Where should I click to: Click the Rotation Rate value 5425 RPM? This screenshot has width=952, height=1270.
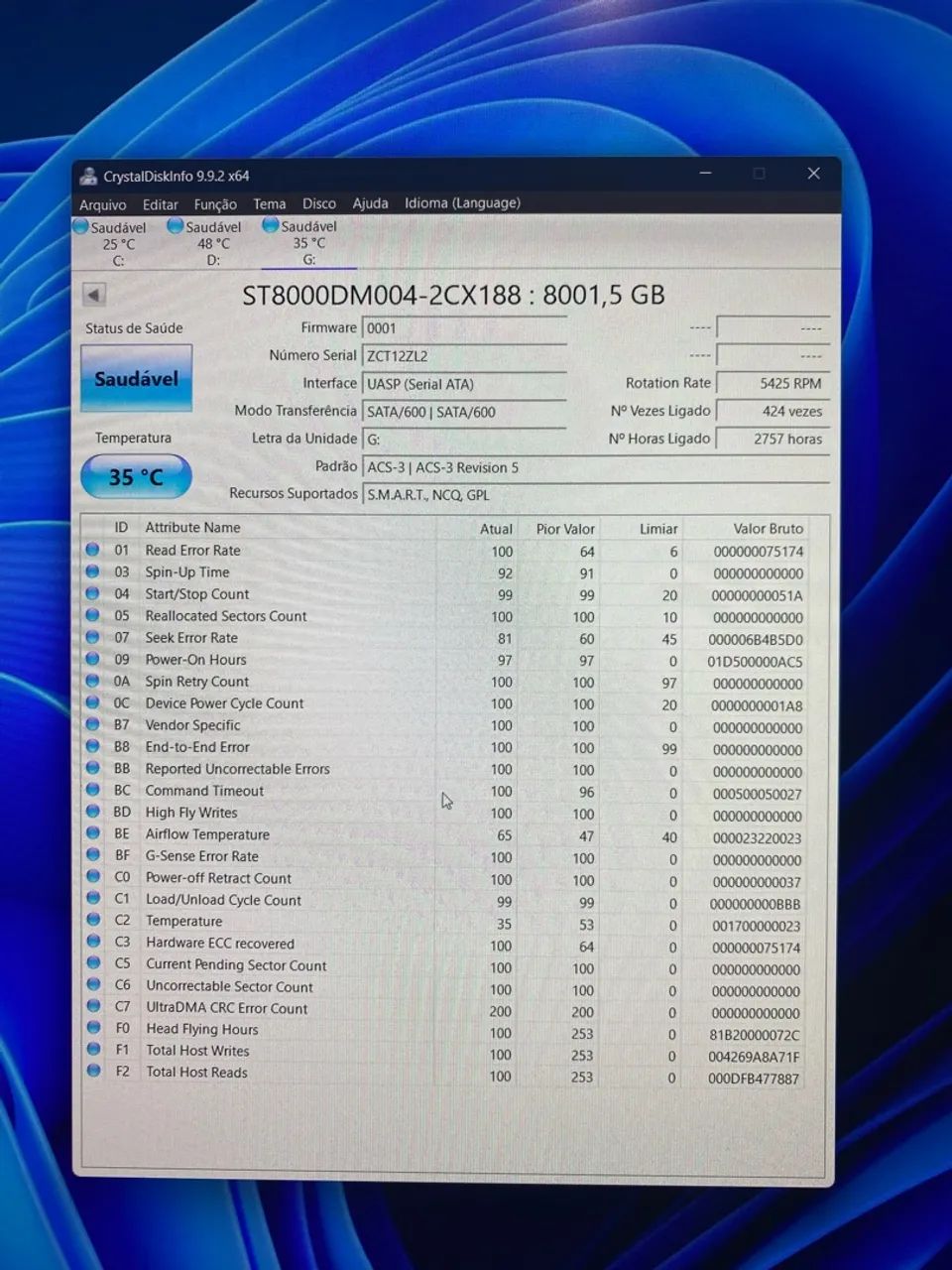coord(773,383)
